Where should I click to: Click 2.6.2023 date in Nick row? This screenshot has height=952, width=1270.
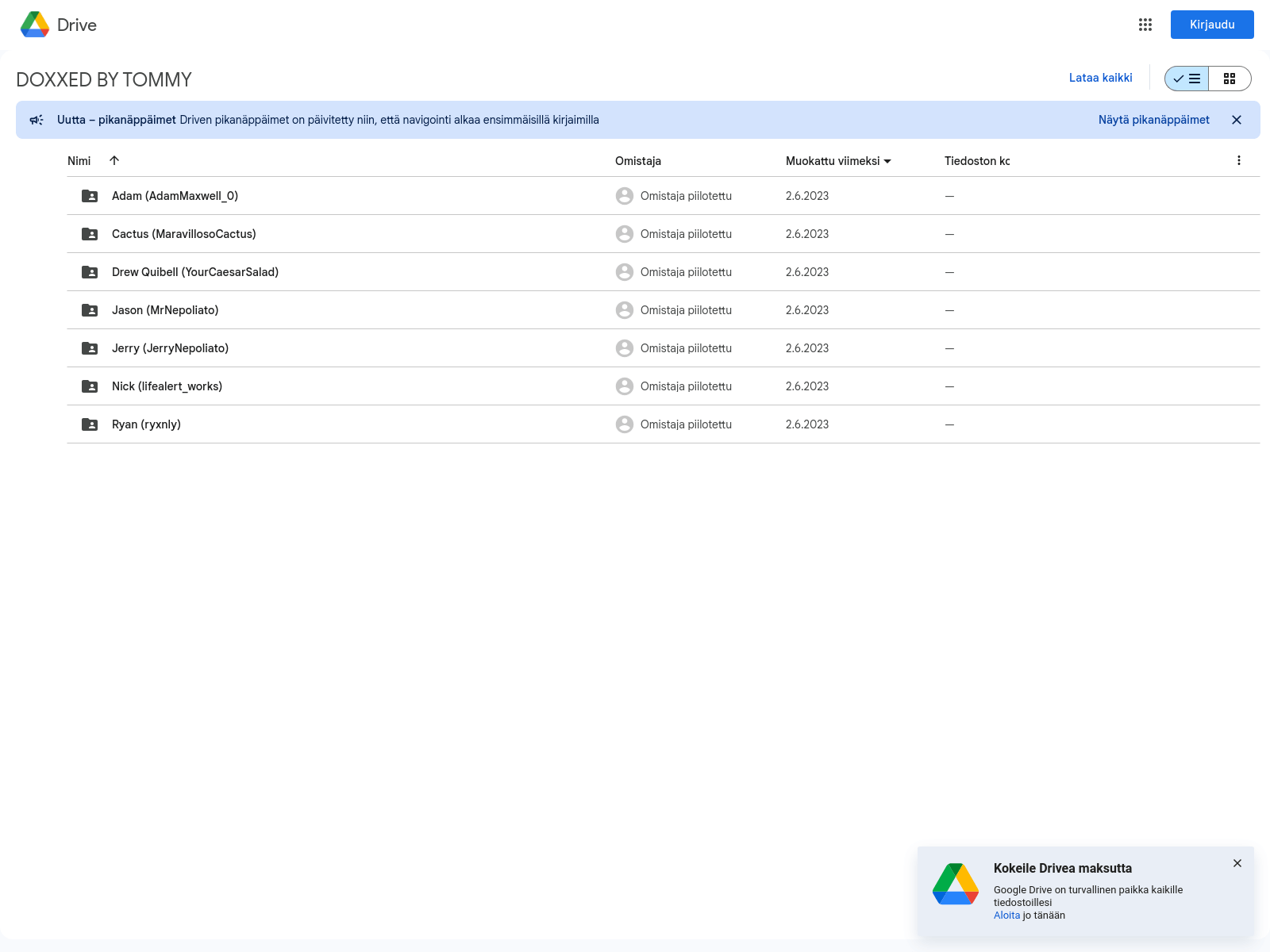point(807,386)
